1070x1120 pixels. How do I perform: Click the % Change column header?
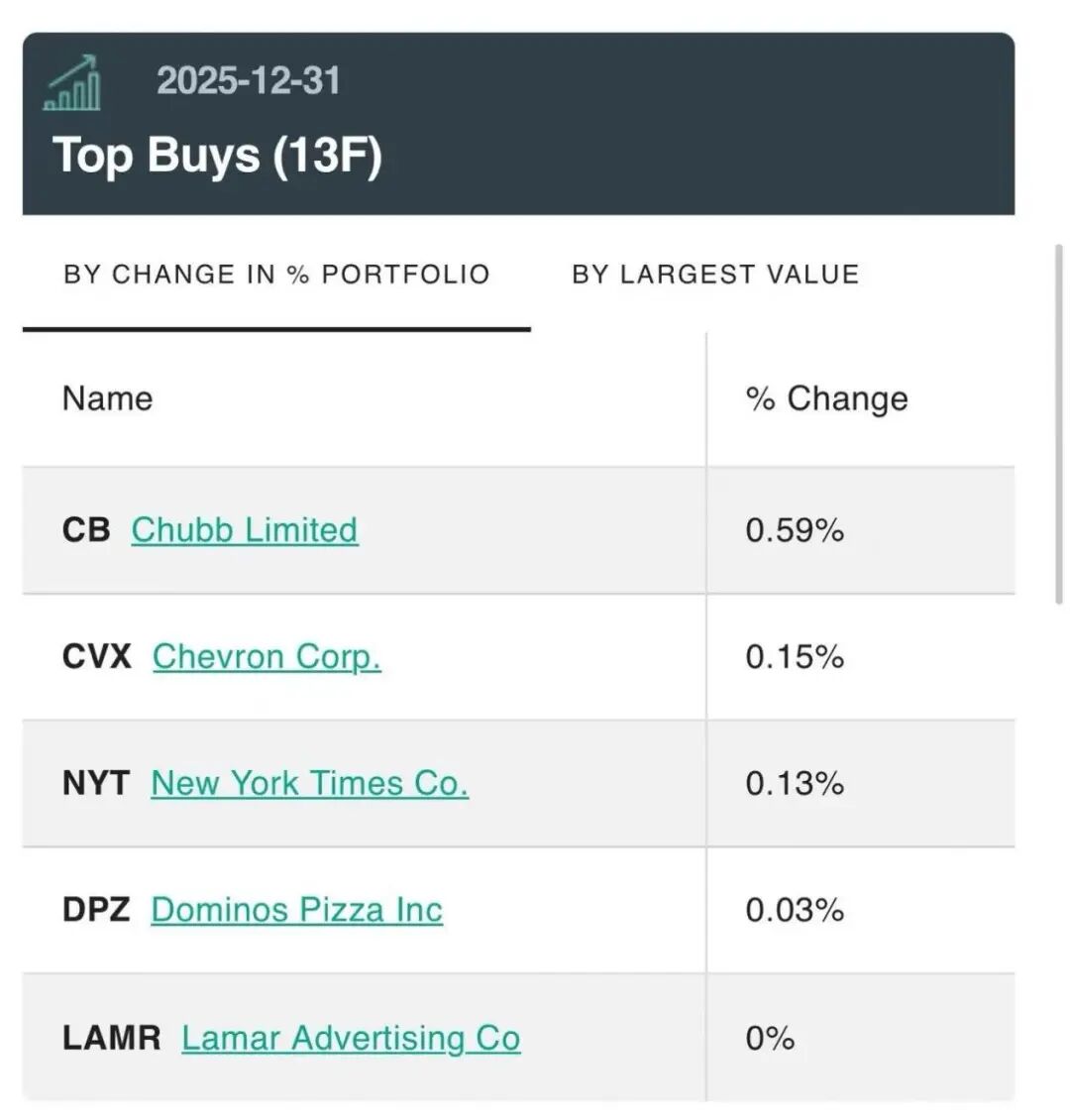tap(826, 398)
